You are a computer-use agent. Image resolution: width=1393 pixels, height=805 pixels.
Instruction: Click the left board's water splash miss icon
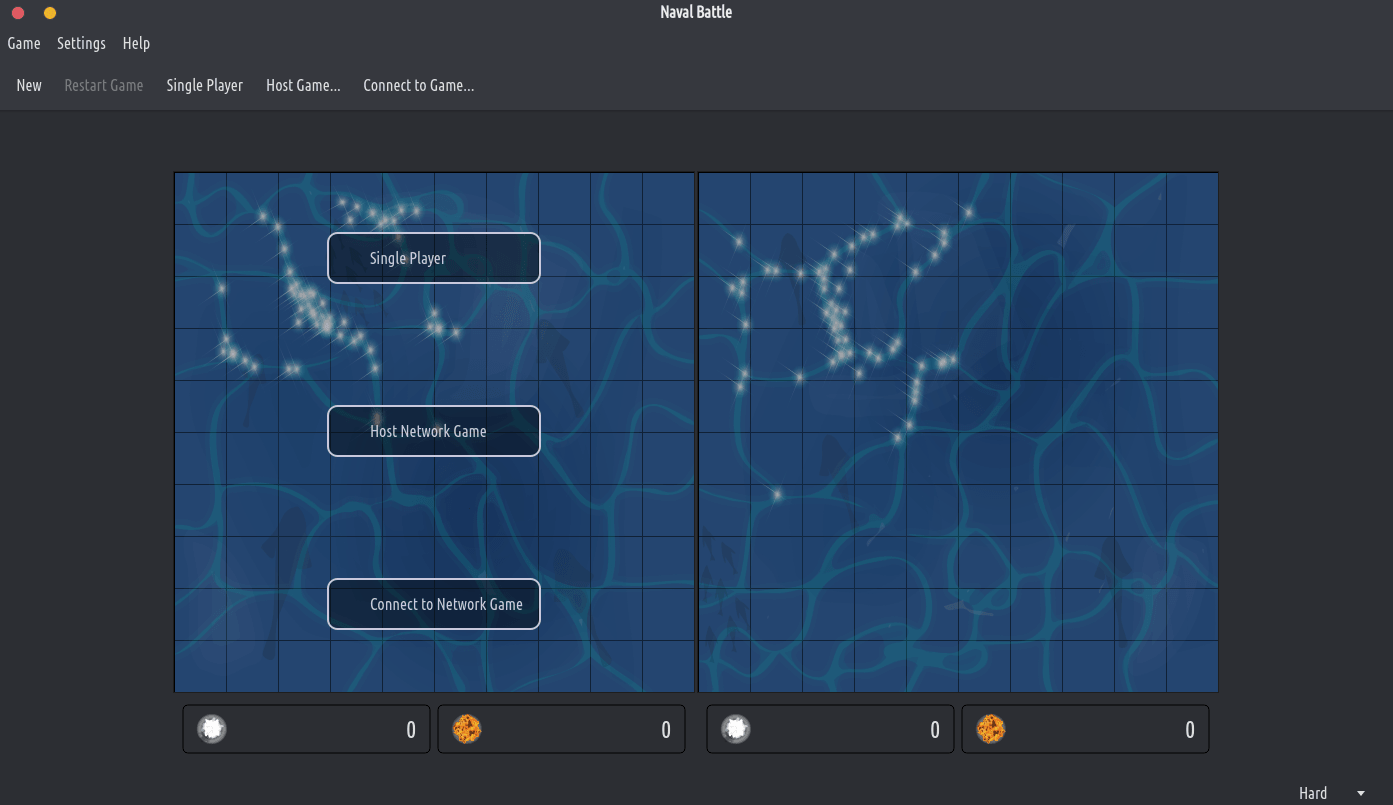(212, 729)
